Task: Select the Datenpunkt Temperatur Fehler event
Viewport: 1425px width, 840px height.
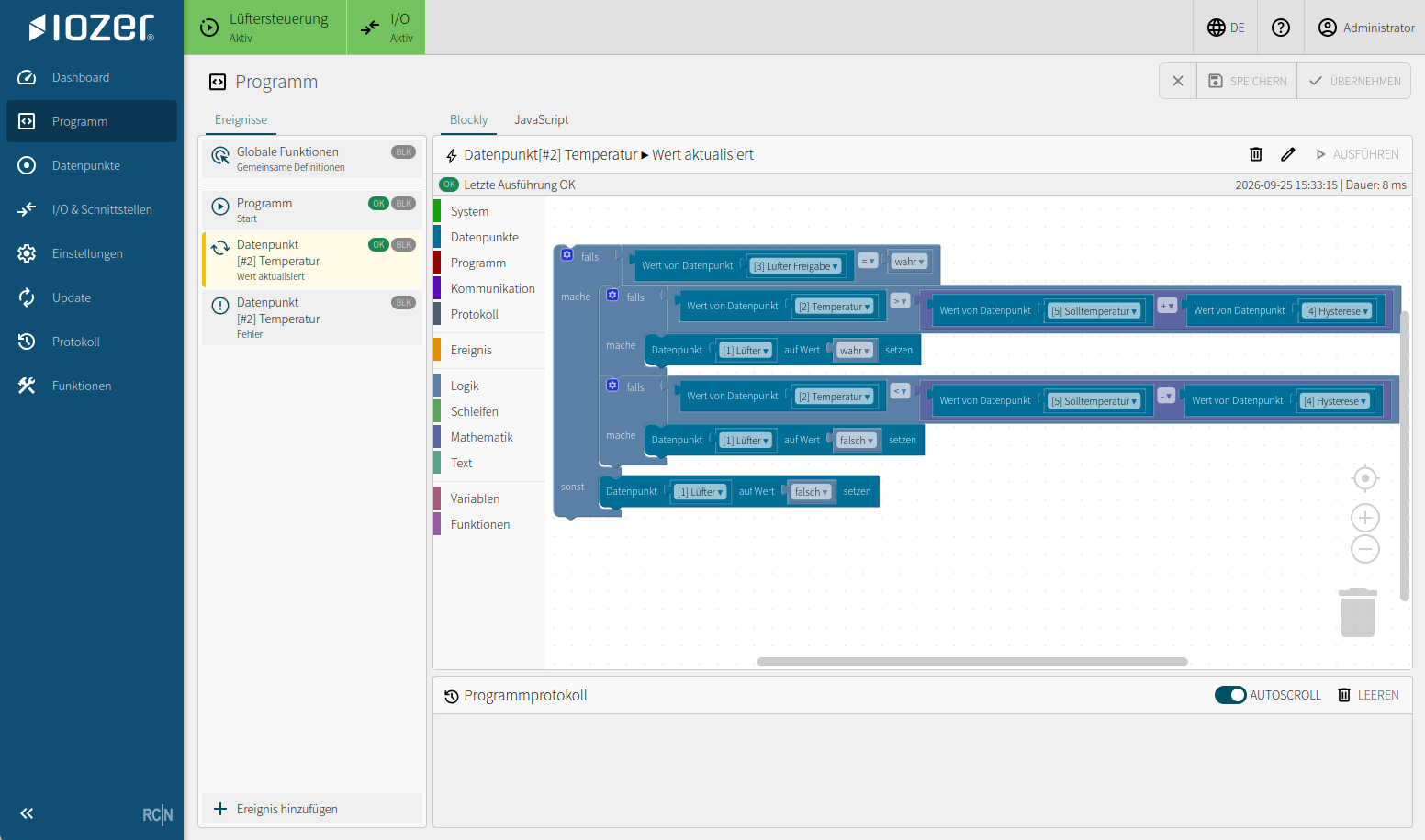Action: [x=312, y=318]
